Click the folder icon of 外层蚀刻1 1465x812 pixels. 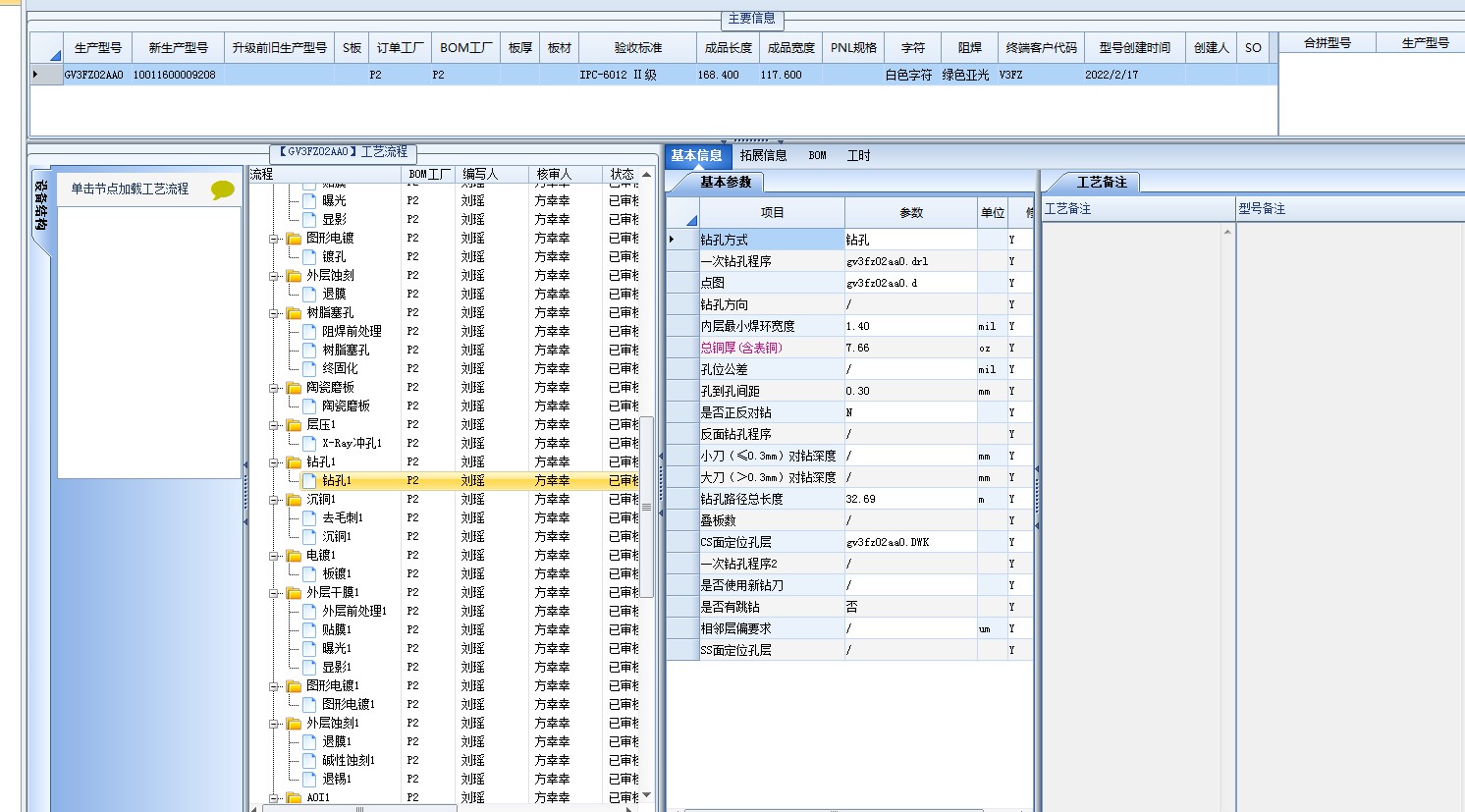(294, 724)
